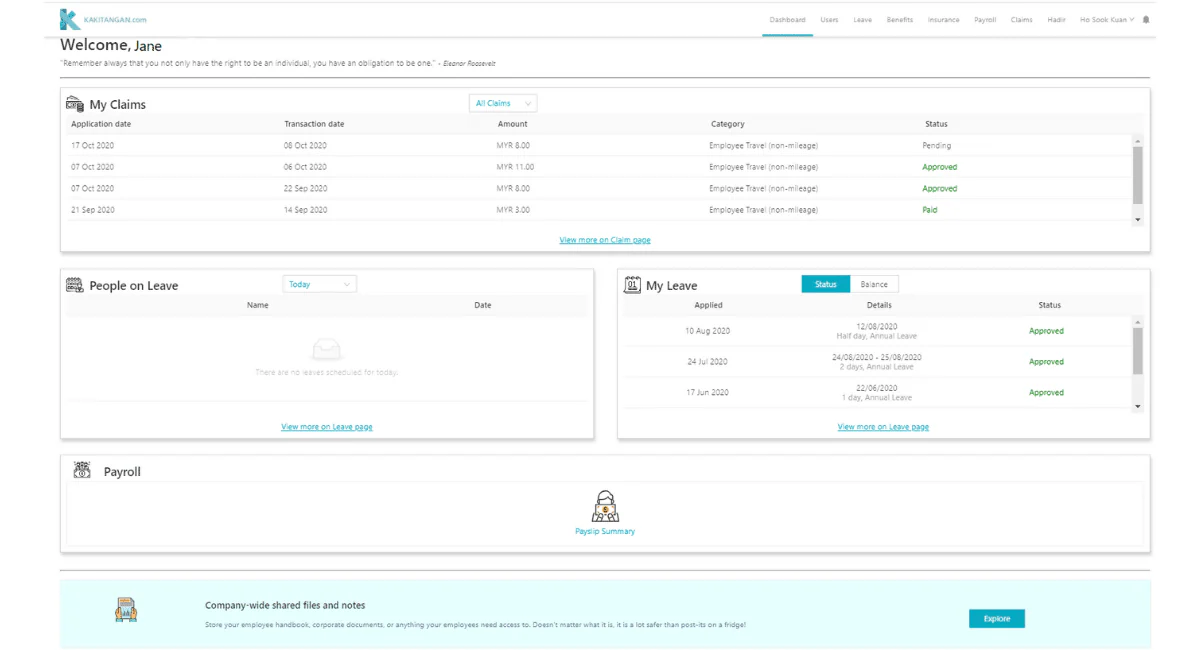Click the 22 Sep 2020 transaction date

305,188
